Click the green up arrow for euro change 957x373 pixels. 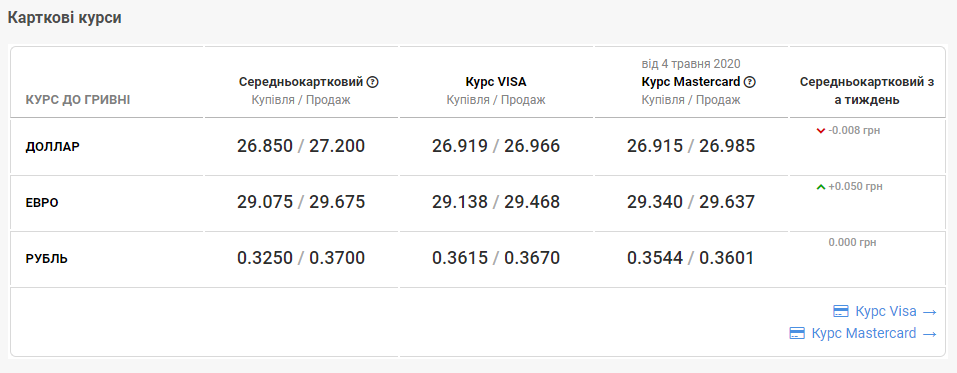pyautogui.click(x=821, y=187)
